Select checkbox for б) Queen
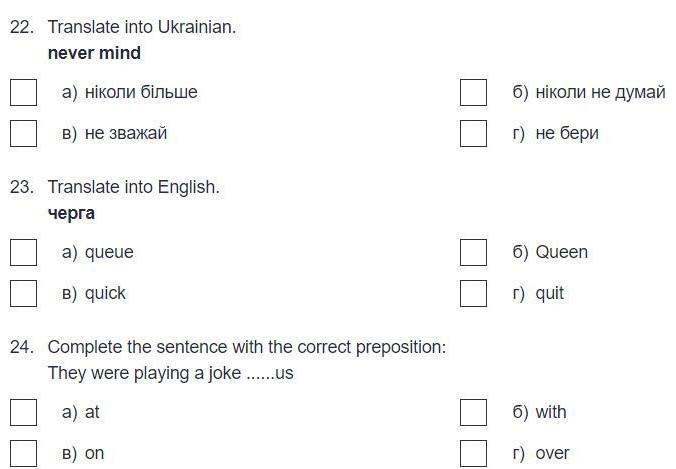676x469 pixels. [473, 252]
